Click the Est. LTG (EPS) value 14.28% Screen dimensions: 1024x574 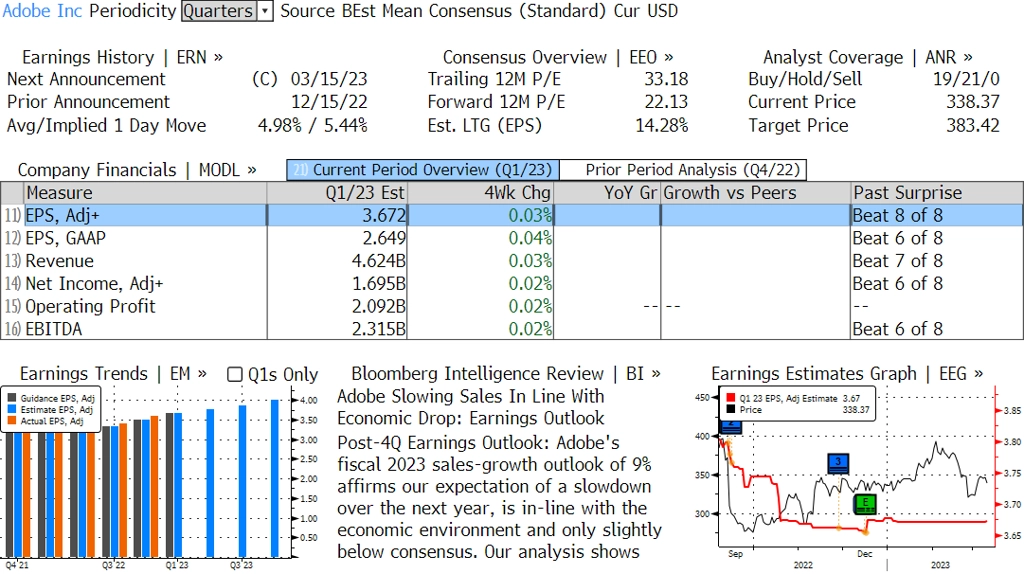662,125
